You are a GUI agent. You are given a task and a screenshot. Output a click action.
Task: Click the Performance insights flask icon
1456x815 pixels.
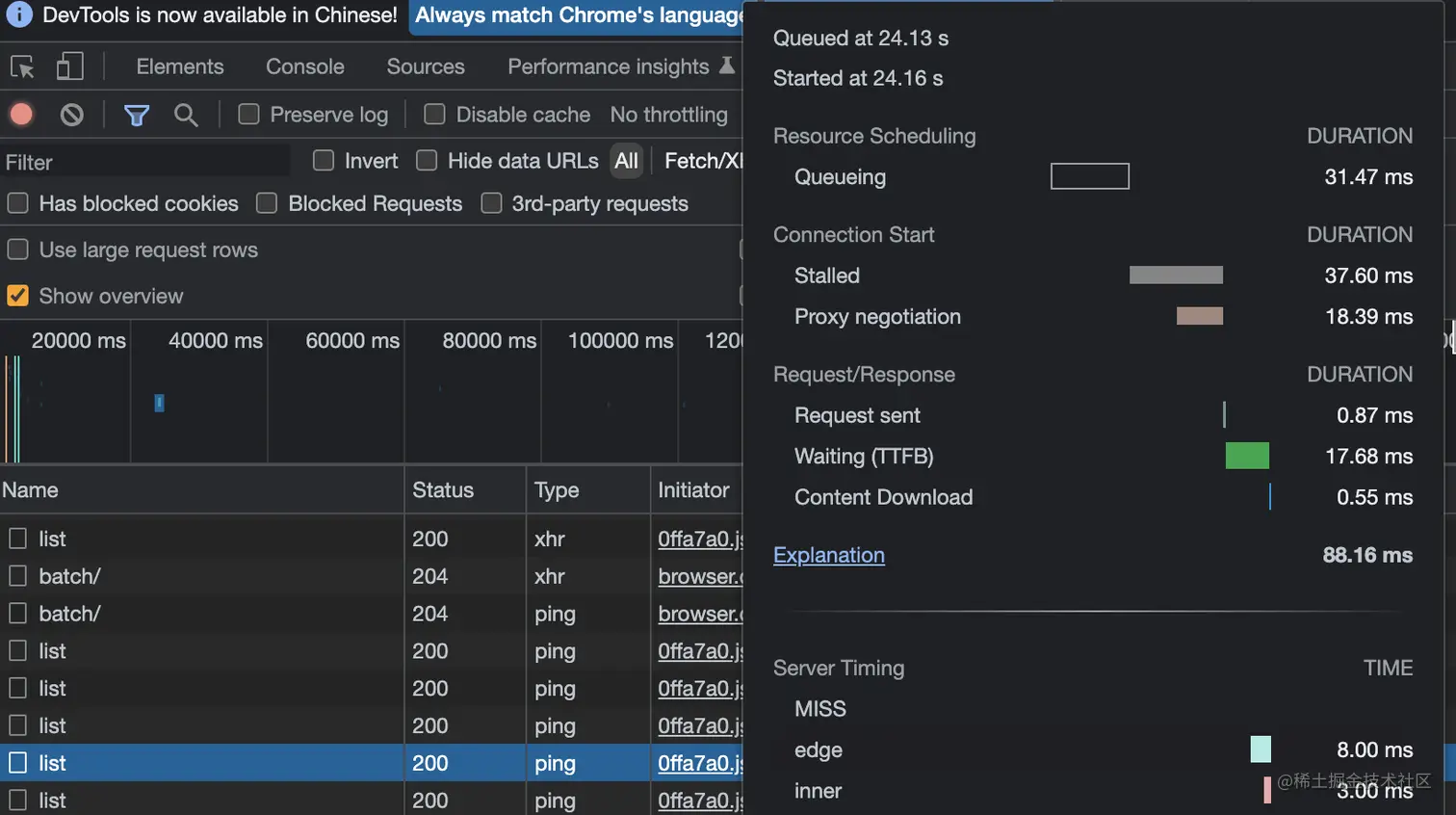pyautogui.click(x=727, y=66)
